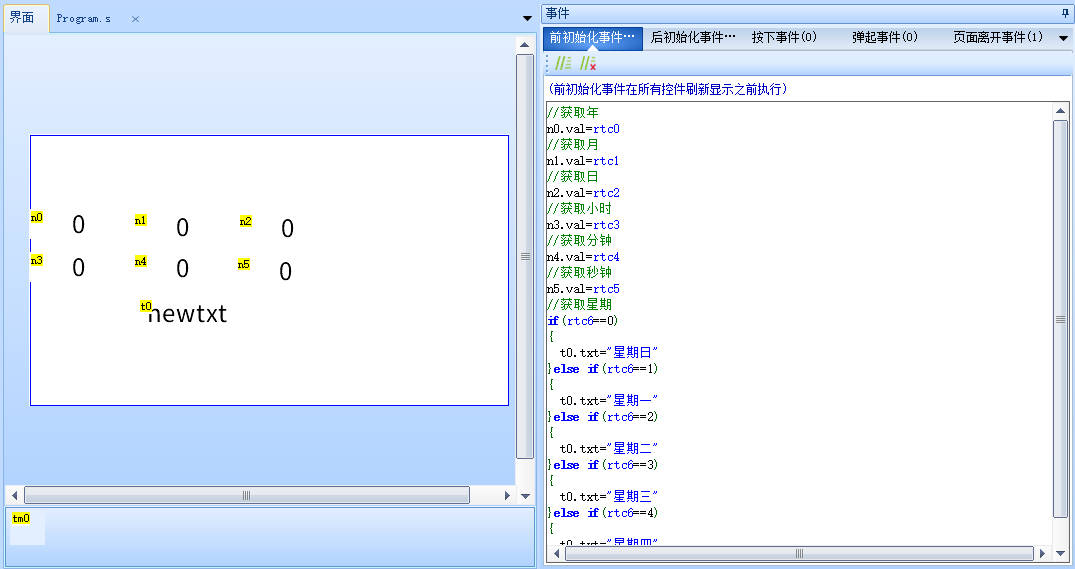Image resolution: width=1075 pixels, height=569 pixels.
Task: Open the 弹起事件(0) tab
Action: click(884, 38)
